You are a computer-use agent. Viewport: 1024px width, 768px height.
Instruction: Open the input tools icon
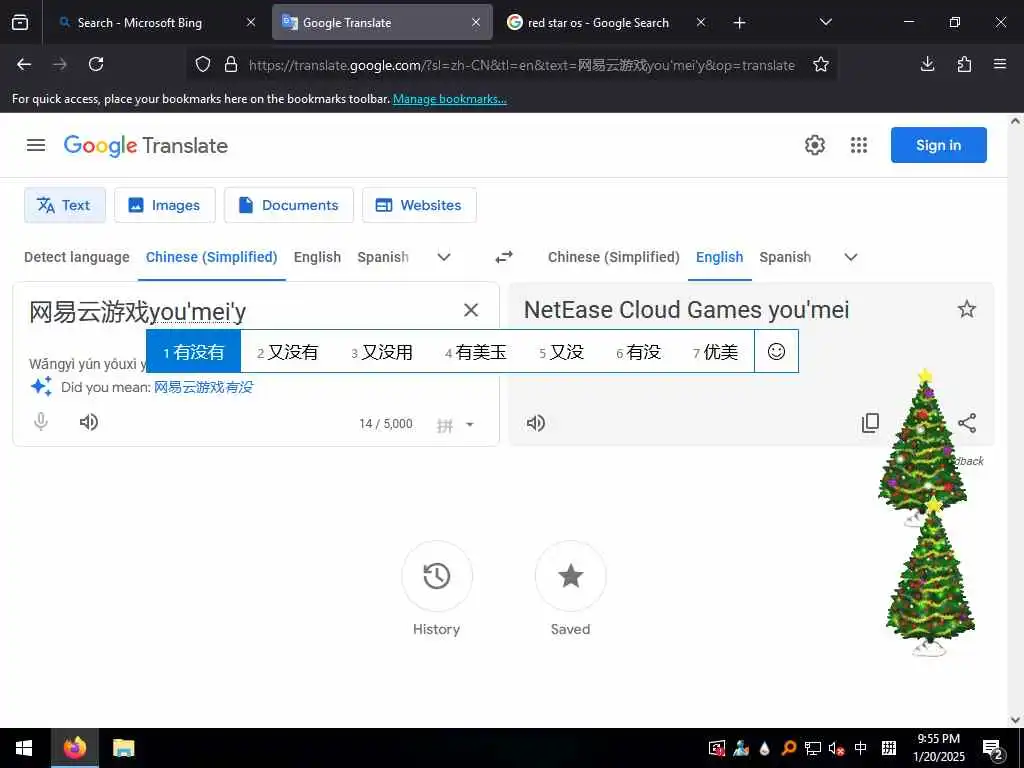tap(445, 426)
